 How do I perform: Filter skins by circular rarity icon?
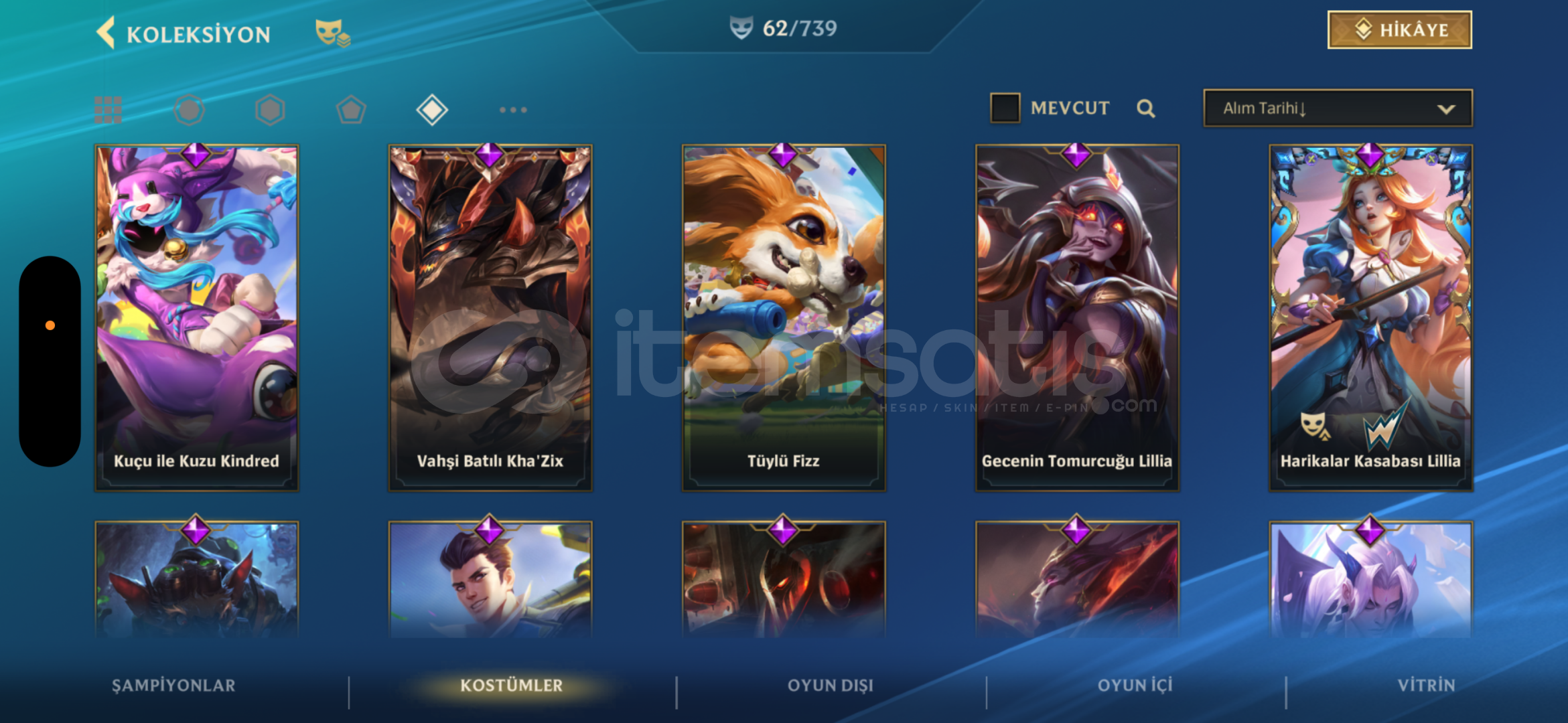tap(189, 110)
